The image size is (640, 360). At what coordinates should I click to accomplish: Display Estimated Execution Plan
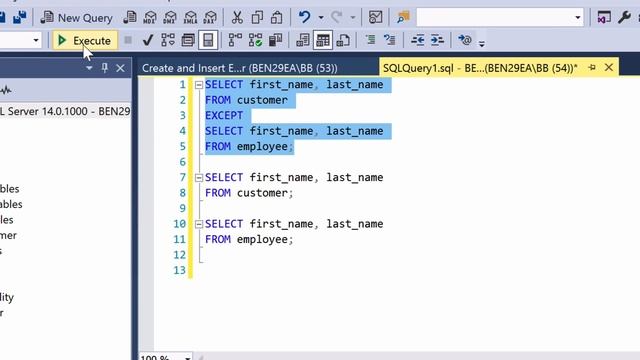click(168, 40)
